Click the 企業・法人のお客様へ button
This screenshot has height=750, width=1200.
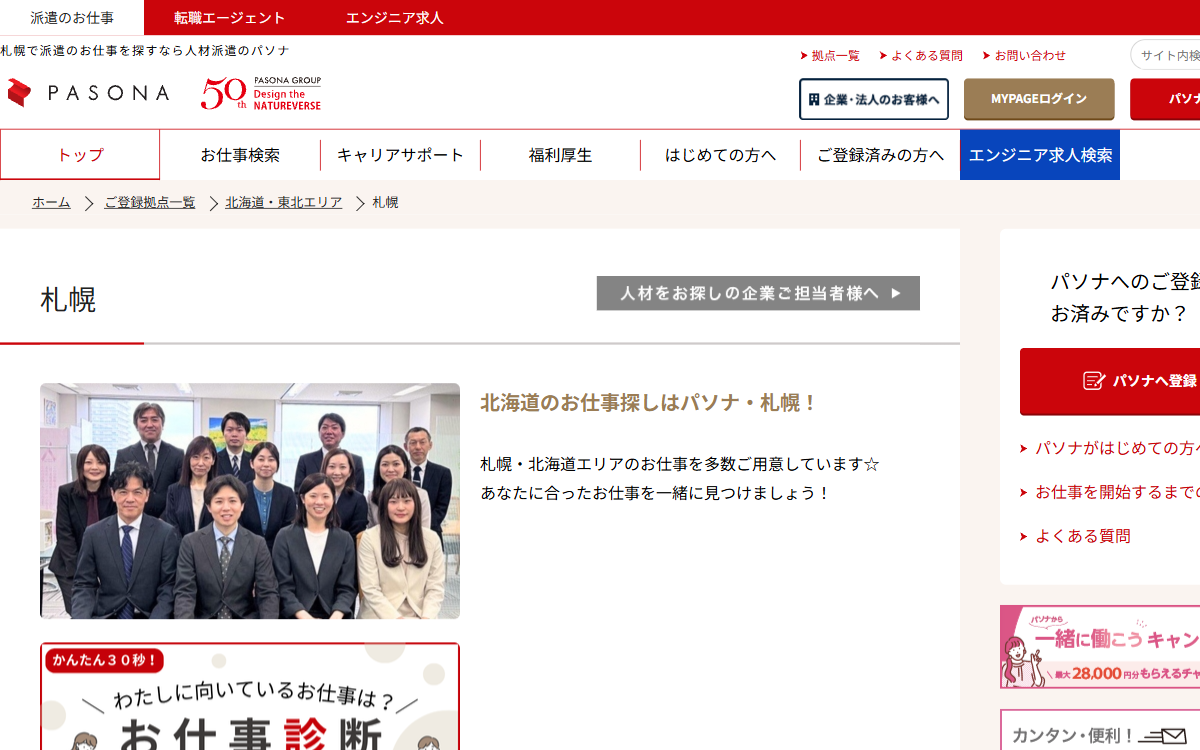[x=874, y=99]
